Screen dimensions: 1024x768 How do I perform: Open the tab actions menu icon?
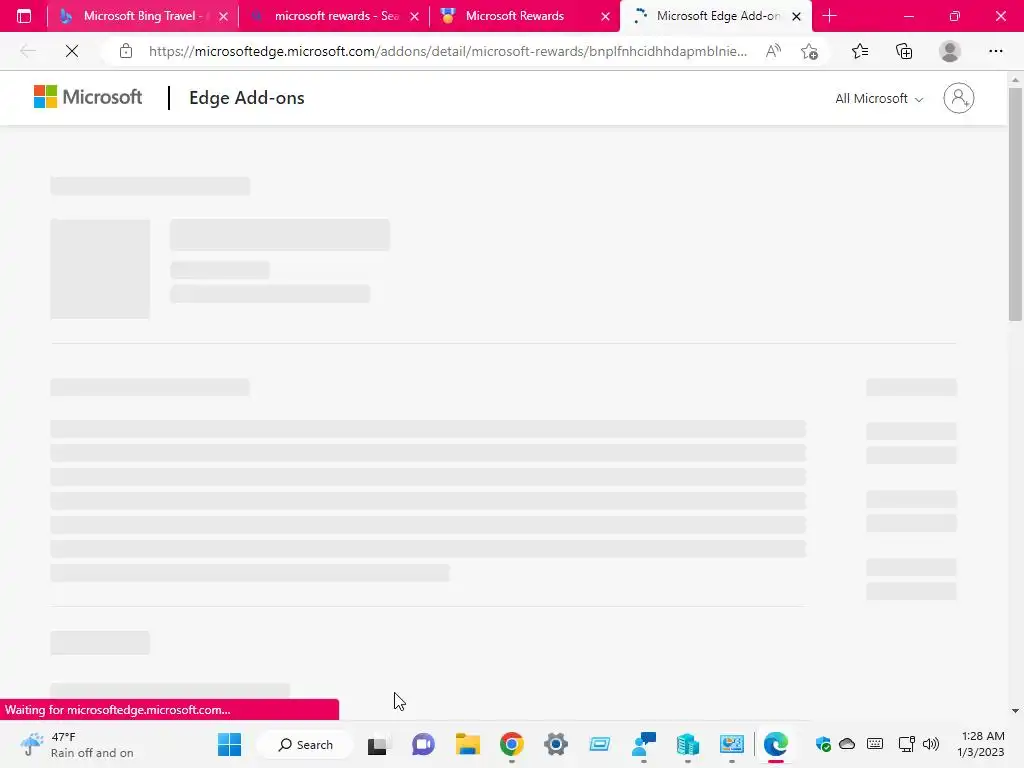[24, 16]
